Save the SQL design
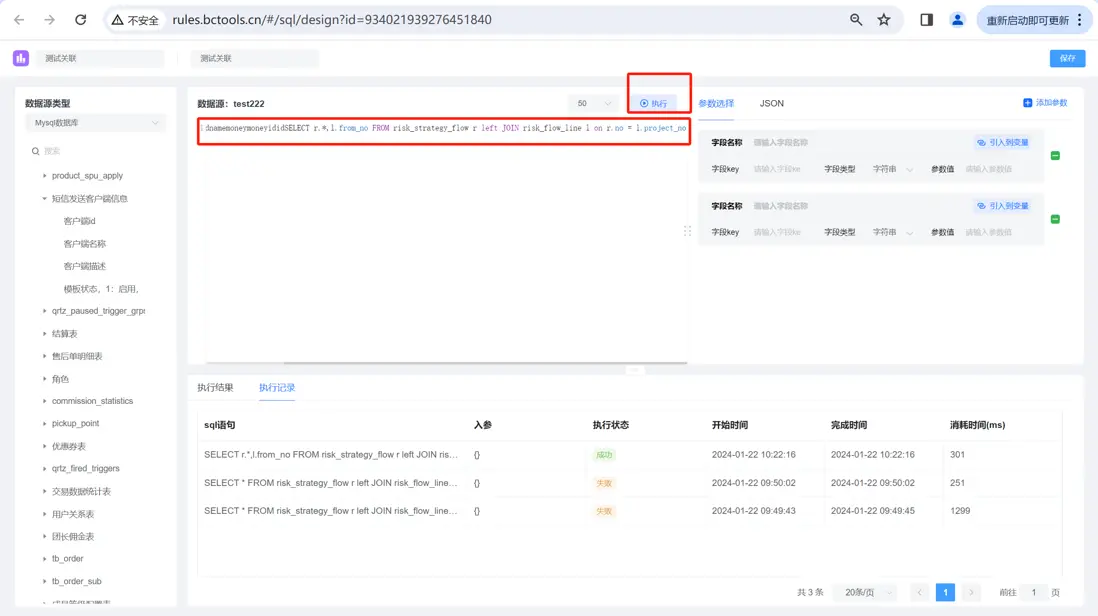The height and width of the screenshot is (616, 1098). [x=1067, y=58]
